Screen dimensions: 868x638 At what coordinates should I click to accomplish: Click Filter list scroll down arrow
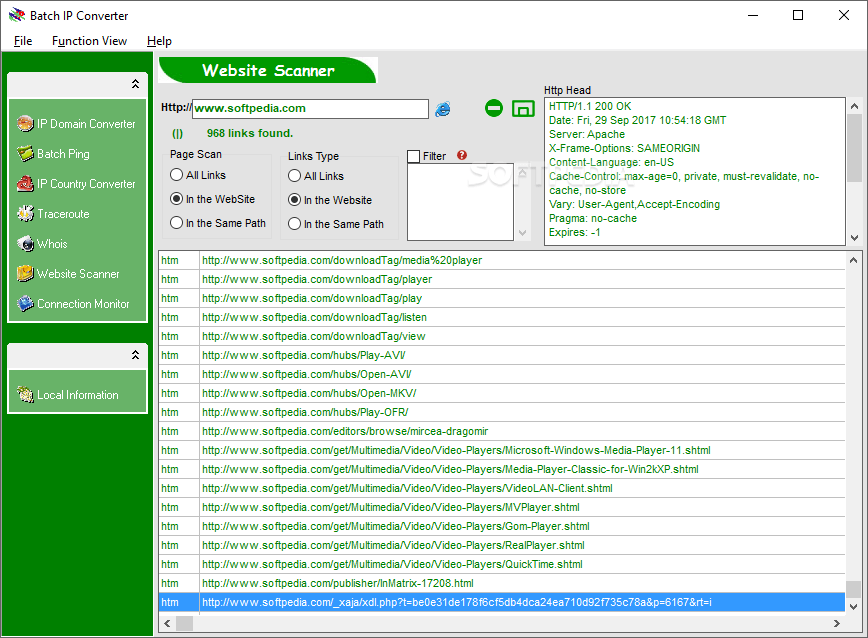coord(522,233)
